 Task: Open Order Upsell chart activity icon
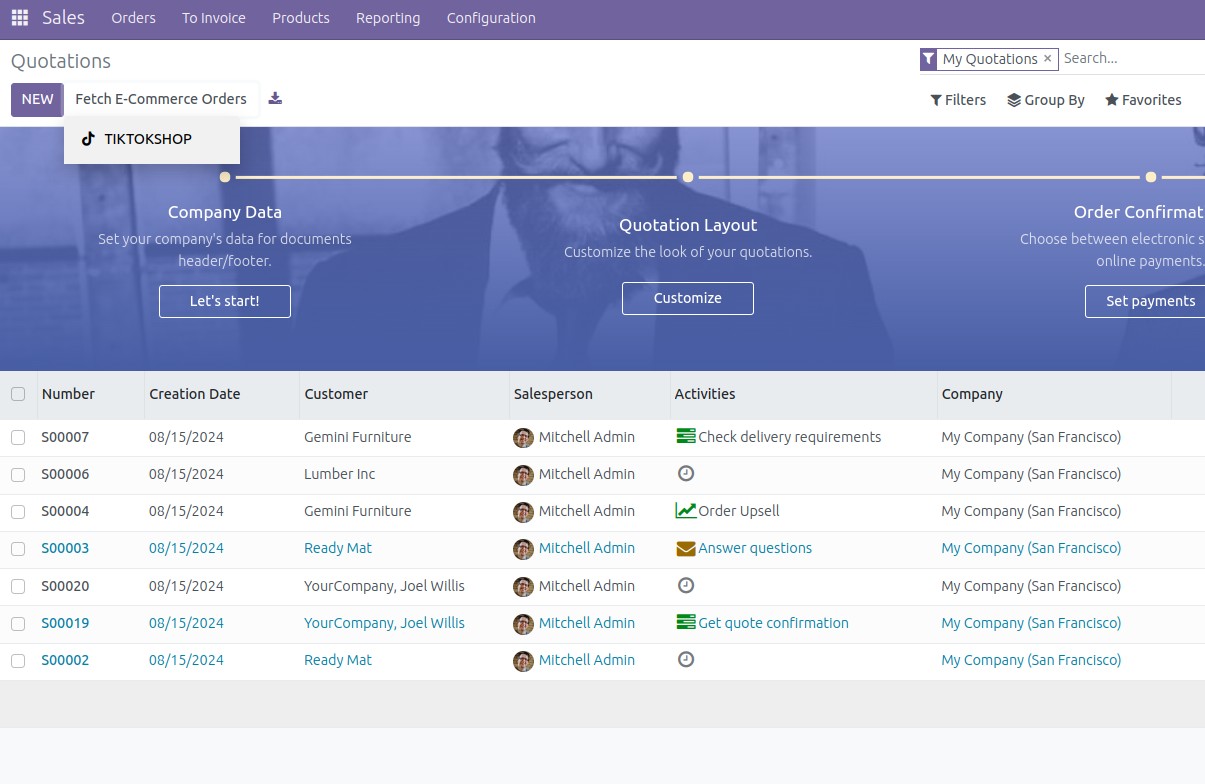click(686, 511)
